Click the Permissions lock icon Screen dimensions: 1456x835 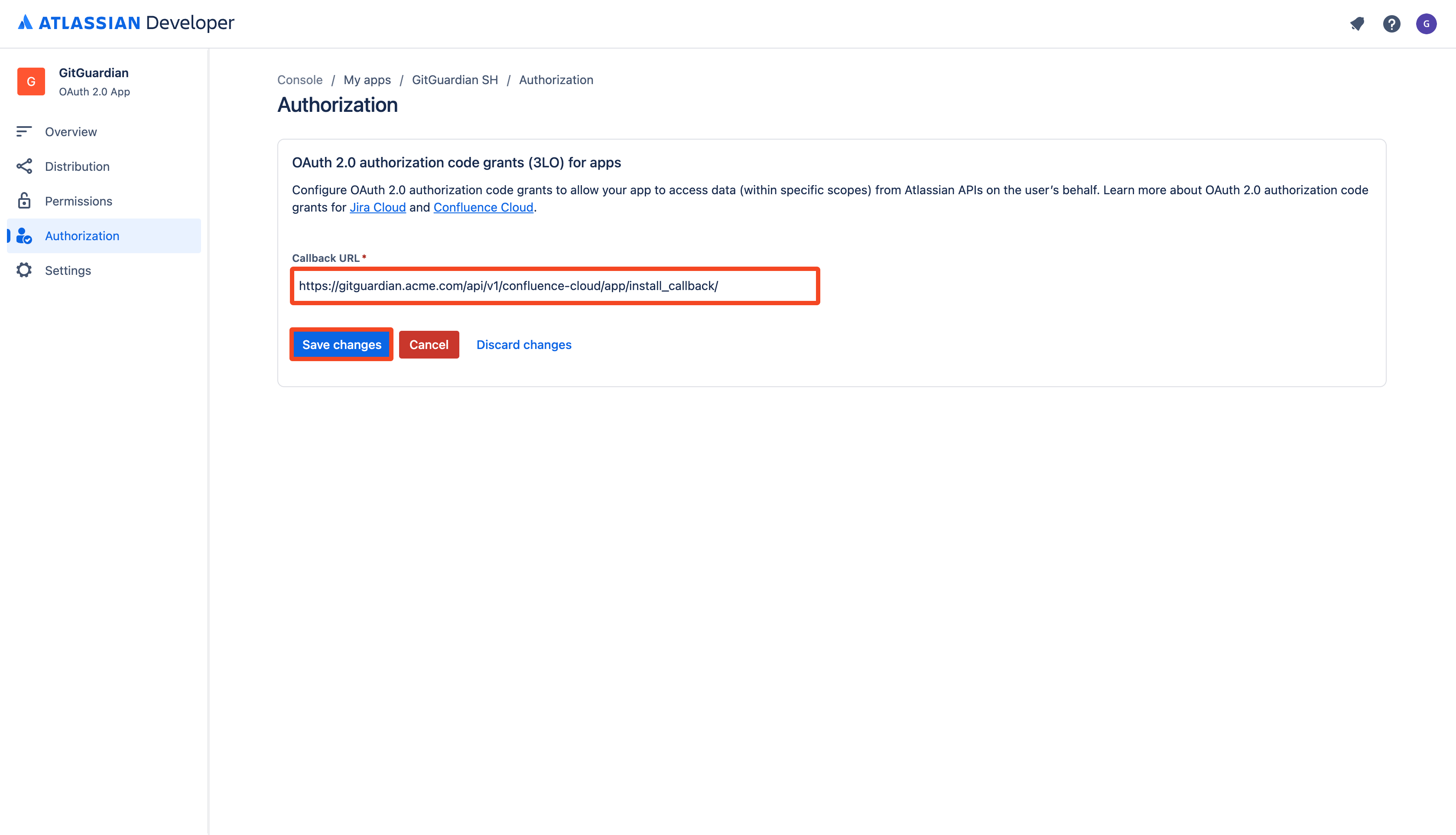tap(24, 201)
